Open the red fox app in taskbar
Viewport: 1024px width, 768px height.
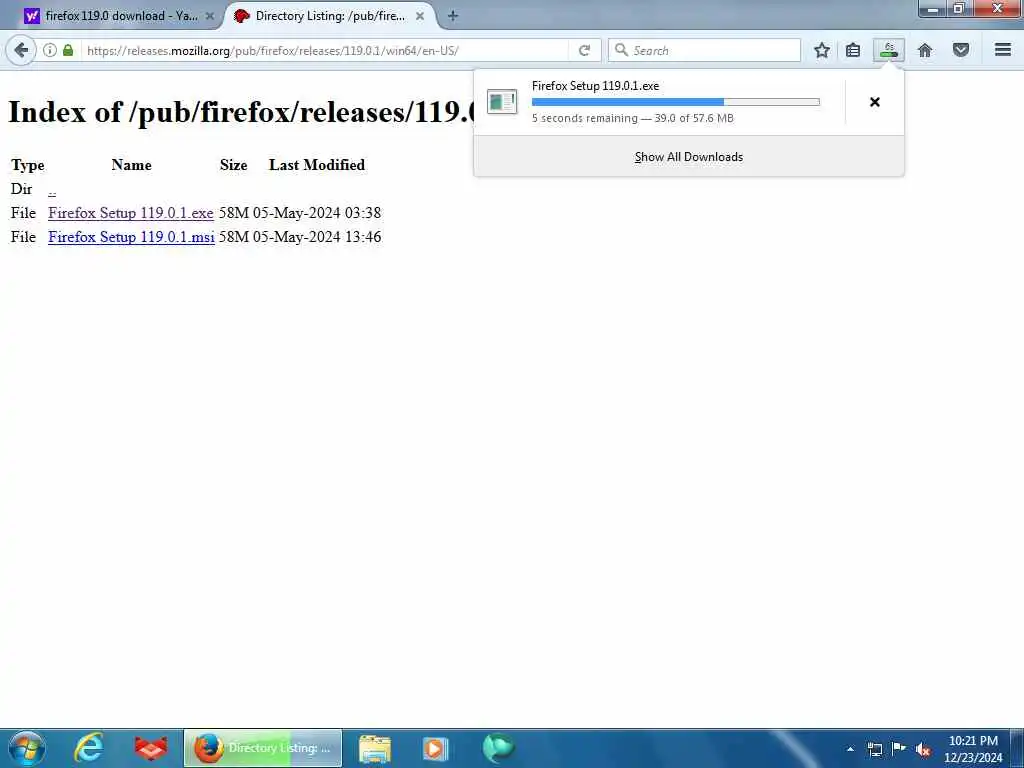[151, 748]
